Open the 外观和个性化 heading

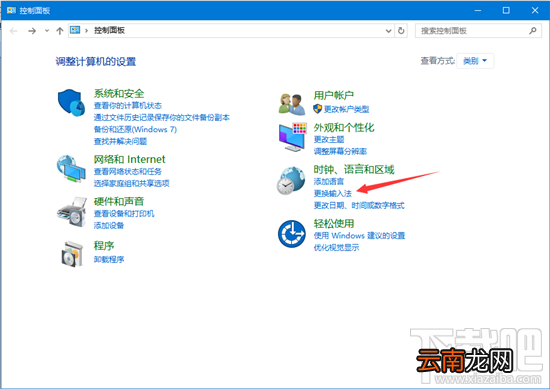(344, 127)
